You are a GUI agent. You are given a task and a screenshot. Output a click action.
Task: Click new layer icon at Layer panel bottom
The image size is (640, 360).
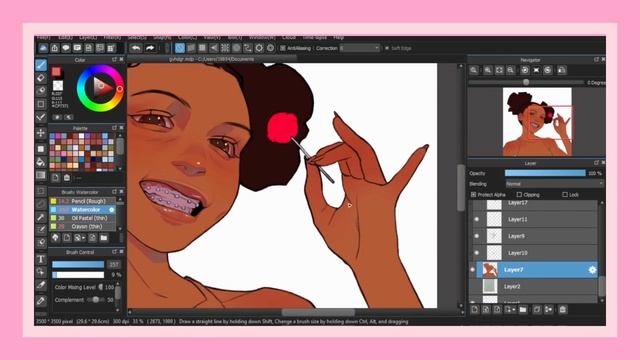[475, 310]
